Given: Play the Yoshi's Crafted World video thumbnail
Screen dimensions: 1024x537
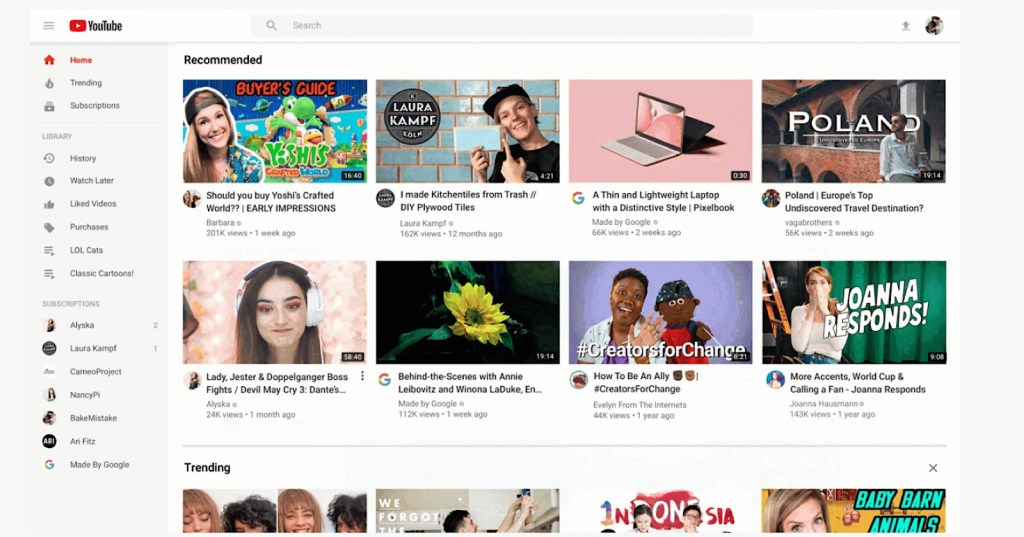Looking at the screenshot, I should pyautogui.click(x=275, y=131).
